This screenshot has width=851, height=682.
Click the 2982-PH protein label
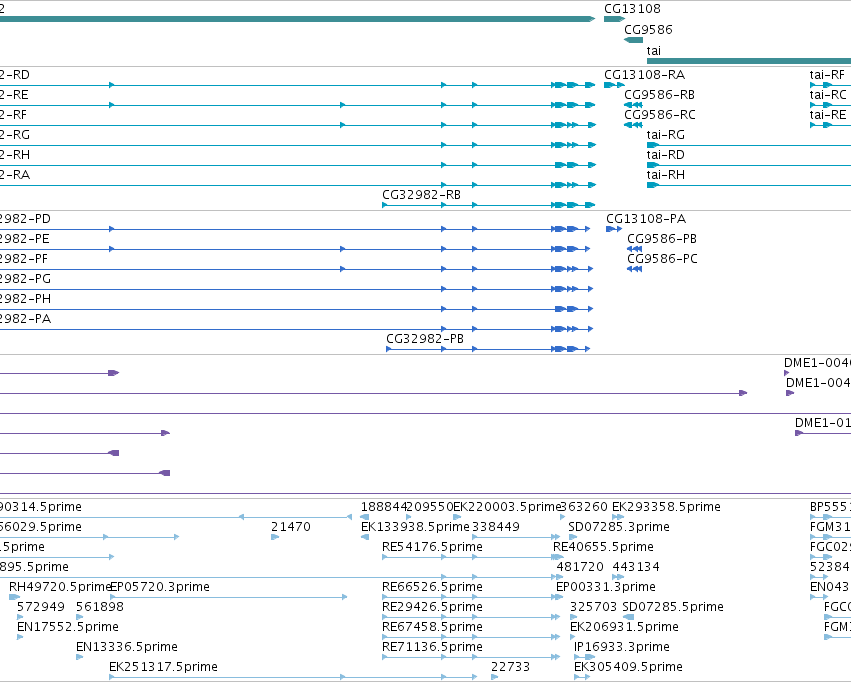(x=25, y=299)
